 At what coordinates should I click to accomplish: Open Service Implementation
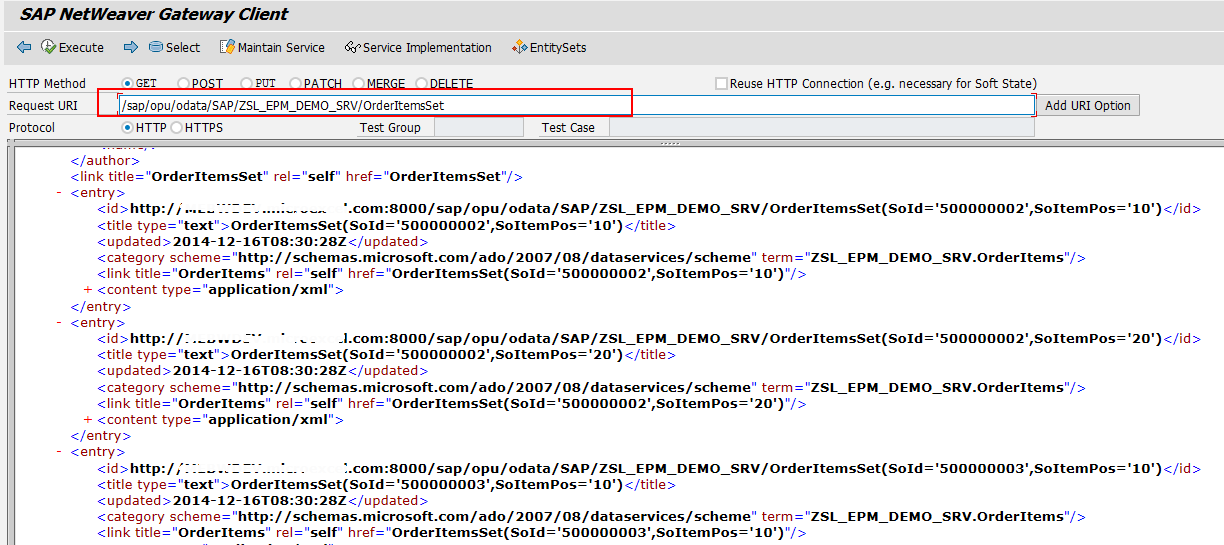418,47
